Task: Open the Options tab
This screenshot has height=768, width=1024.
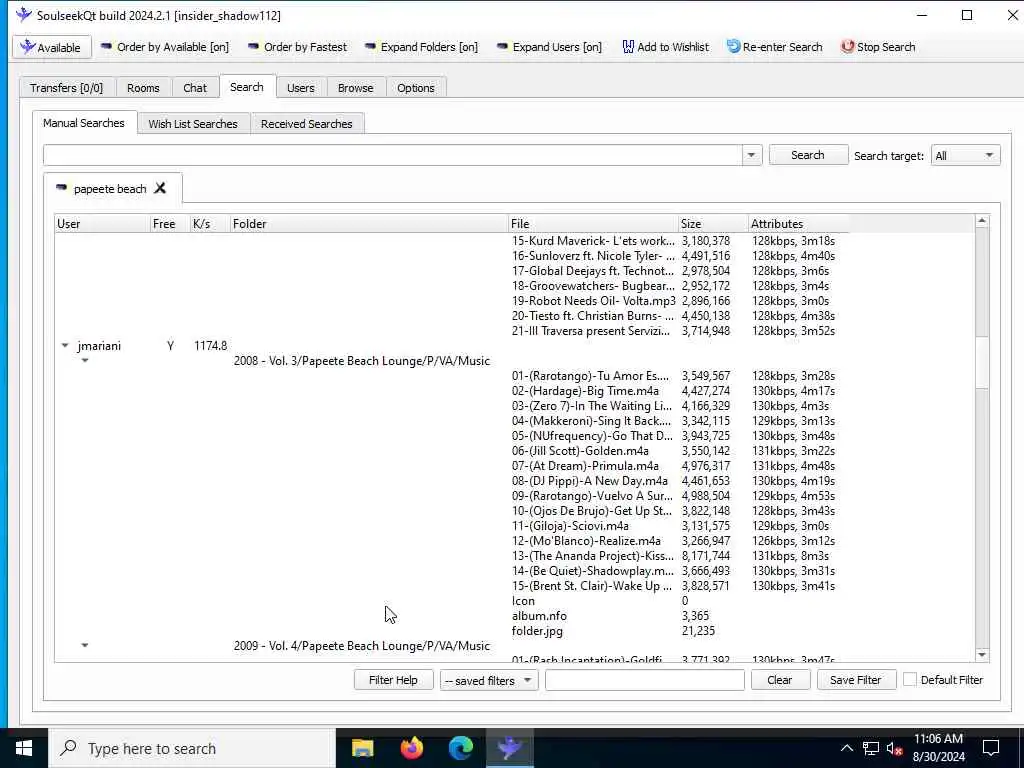Action: 415,88
